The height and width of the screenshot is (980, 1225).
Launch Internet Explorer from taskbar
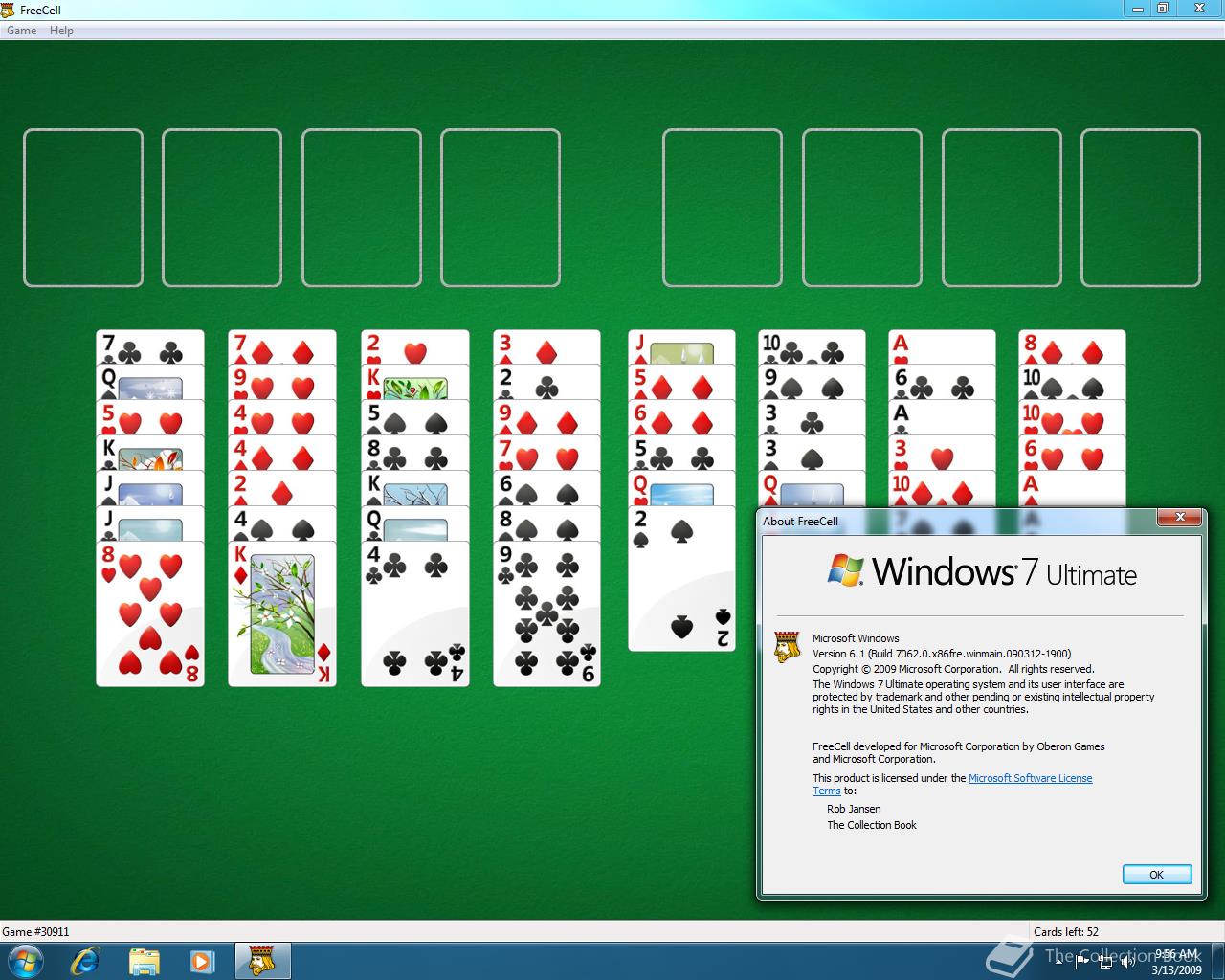85,961
